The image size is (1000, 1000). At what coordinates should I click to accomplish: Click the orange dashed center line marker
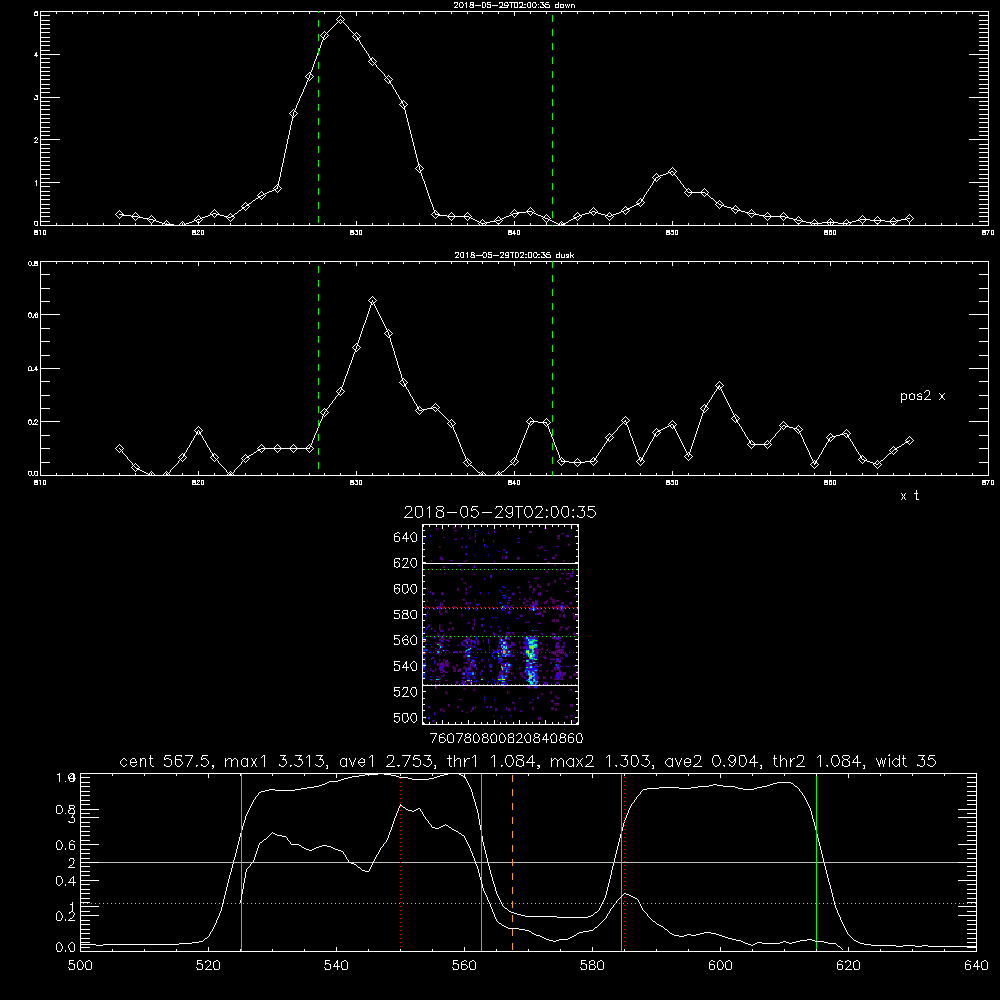[513, 862]
